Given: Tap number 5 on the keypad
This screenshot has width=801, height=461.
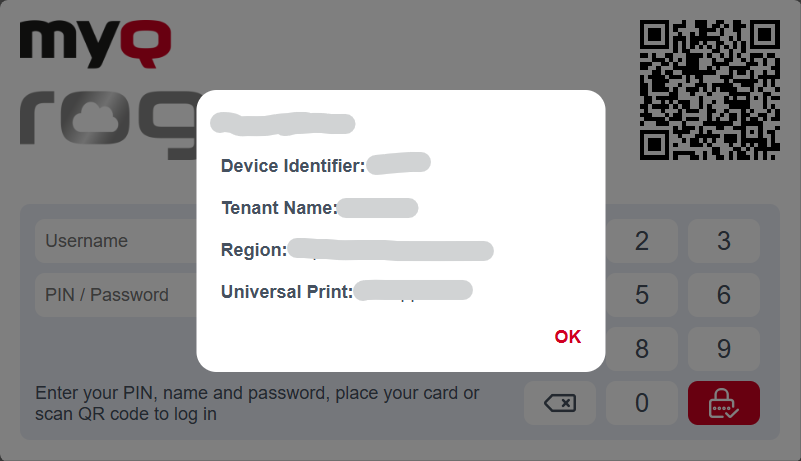Looking at the screenshot, I should tap(642, 295).
